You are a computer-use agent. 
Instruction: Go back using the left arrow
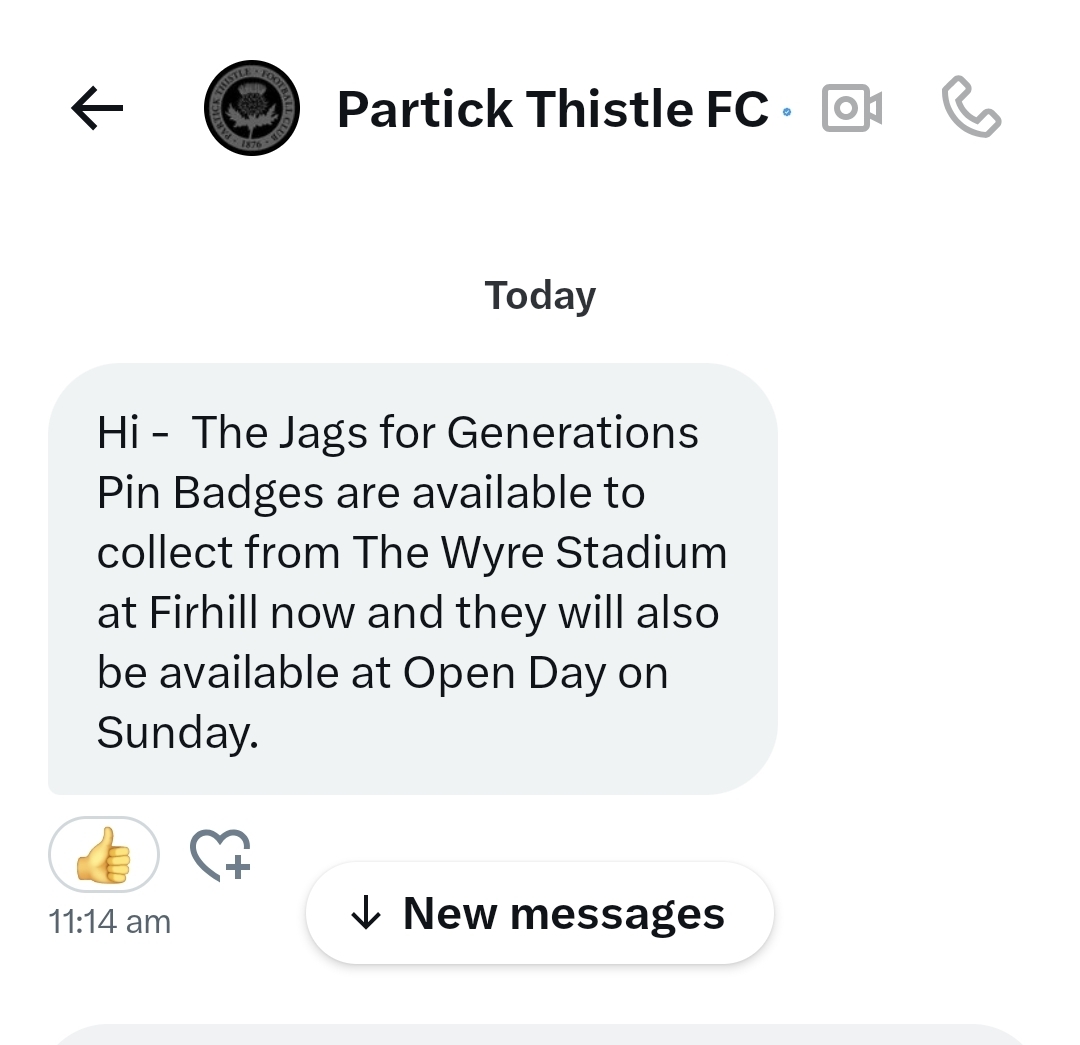pos(97,108)
